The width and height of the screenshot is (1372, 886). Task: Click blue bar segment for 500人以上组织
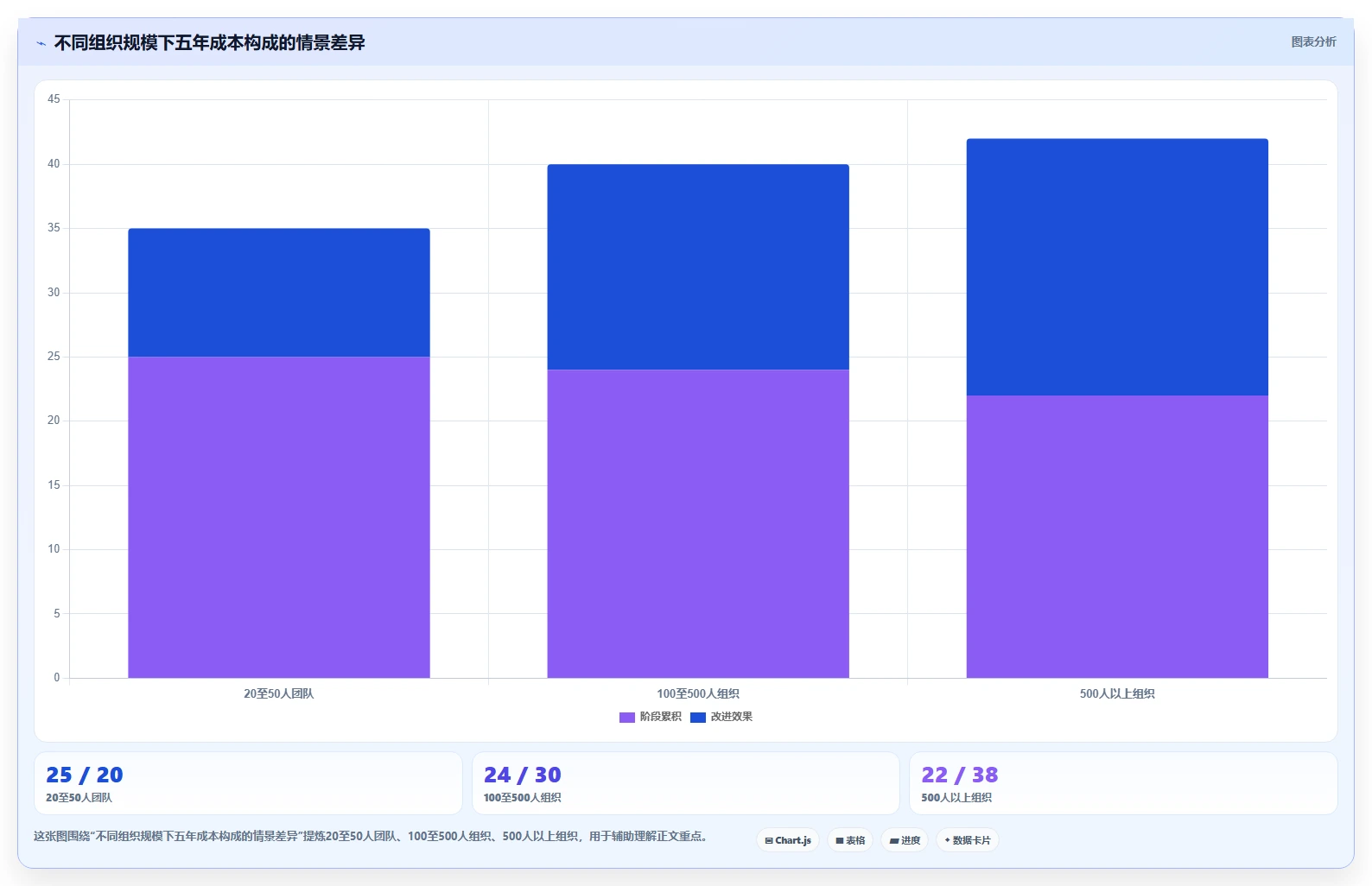[1117, 267]
